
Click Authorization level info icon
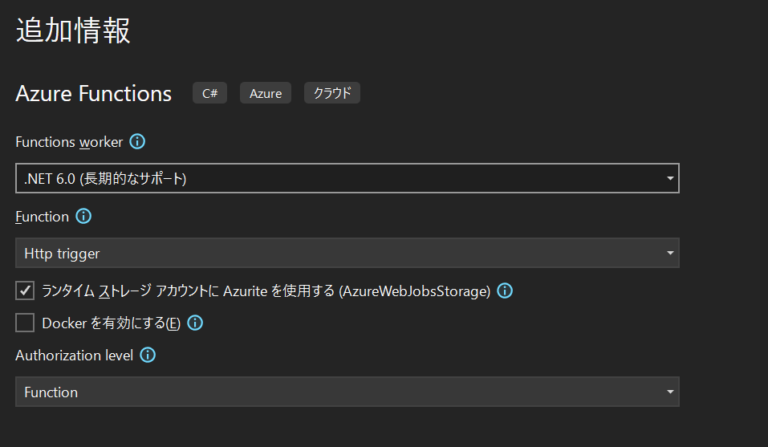tap(147, 355)
